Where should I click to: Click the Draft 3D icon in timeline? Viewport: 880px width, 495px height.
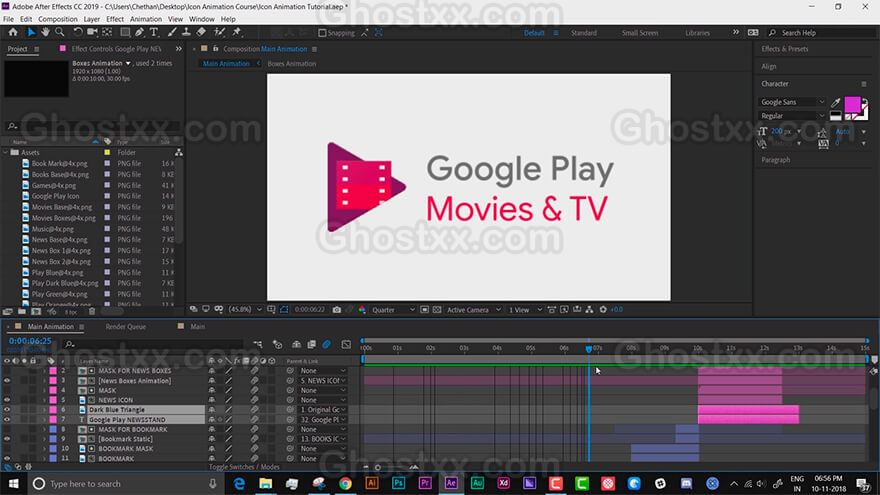pos(277,345)
